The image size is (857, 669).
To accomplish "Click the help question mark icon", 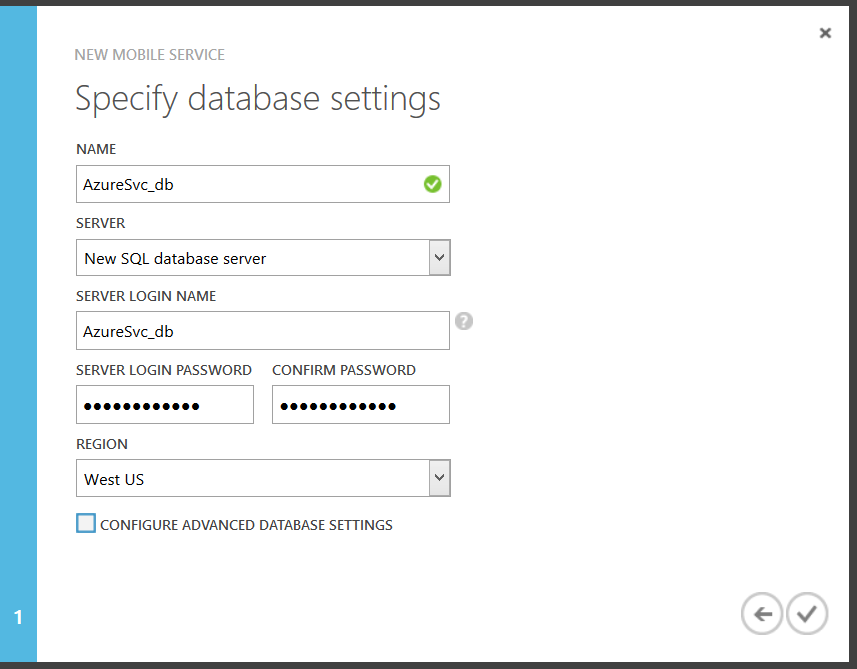I will [463, 322].
